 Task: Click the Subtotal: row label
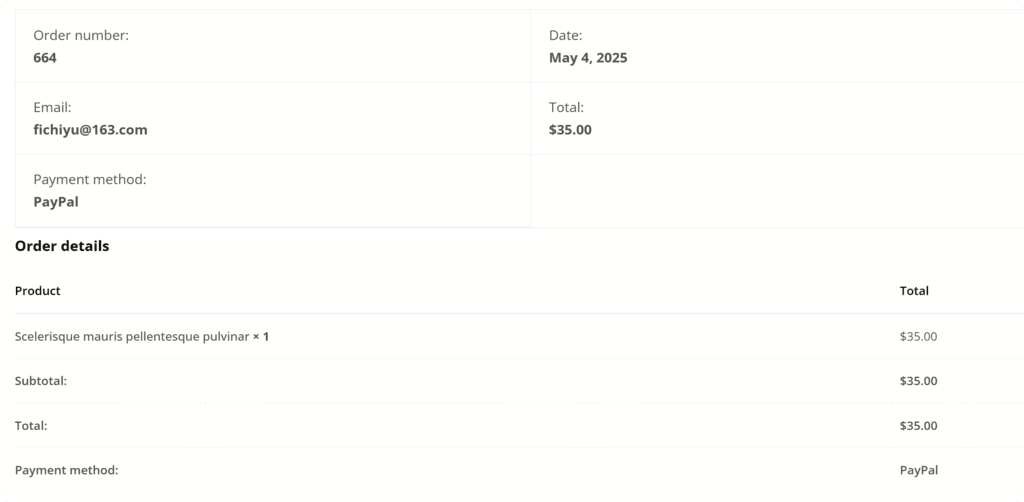point(41,381)
